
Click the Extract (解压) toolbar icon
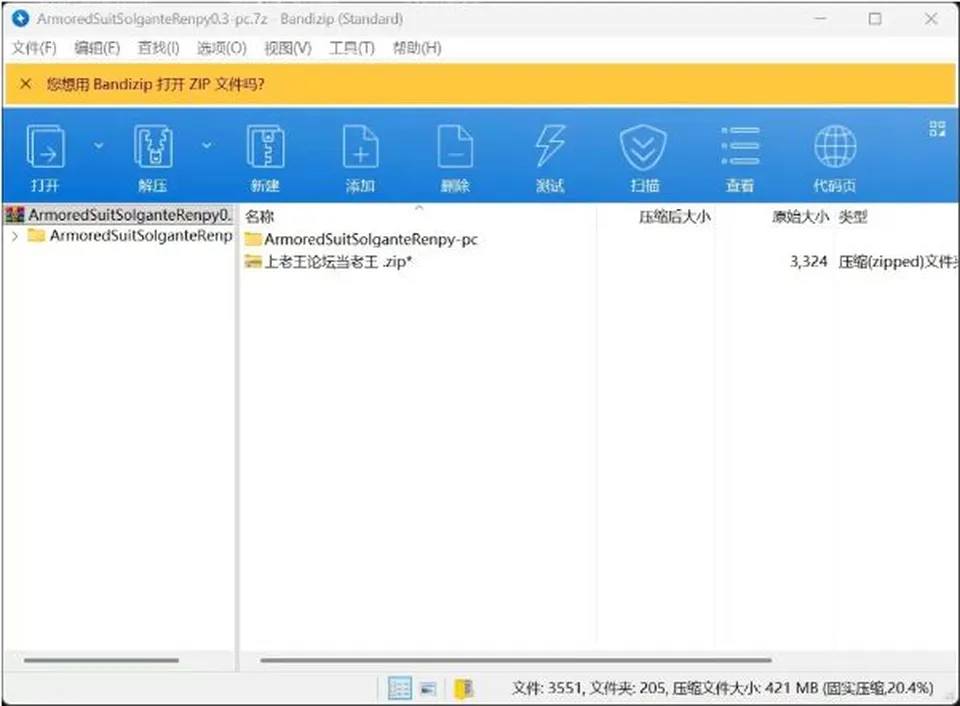pyautogui.click(x=153, y=146)
